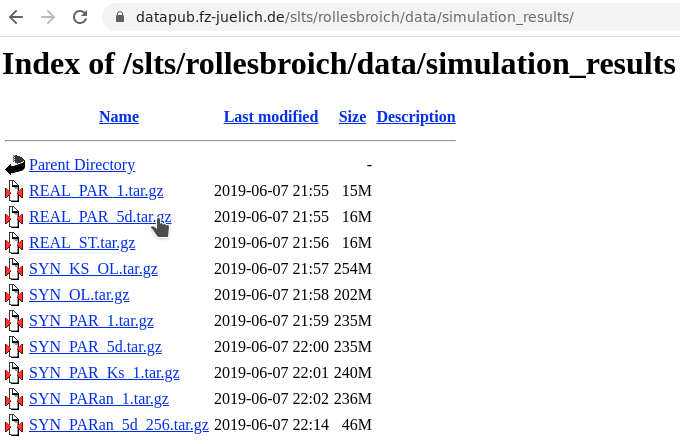
Task: Click the padlock site security icon
Action: (x=122, y=17)
